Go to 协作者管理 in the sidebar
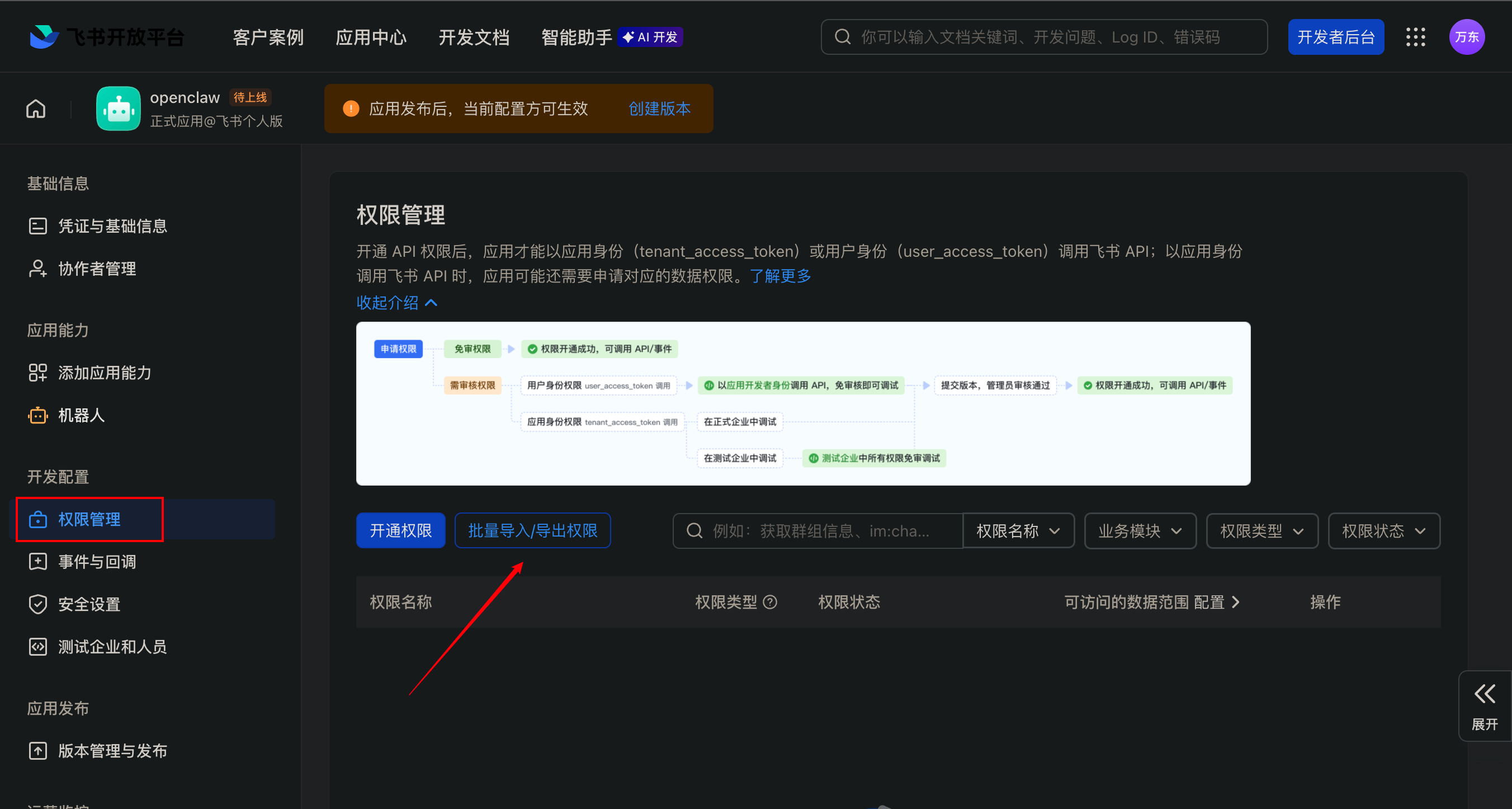 [97, 269]
